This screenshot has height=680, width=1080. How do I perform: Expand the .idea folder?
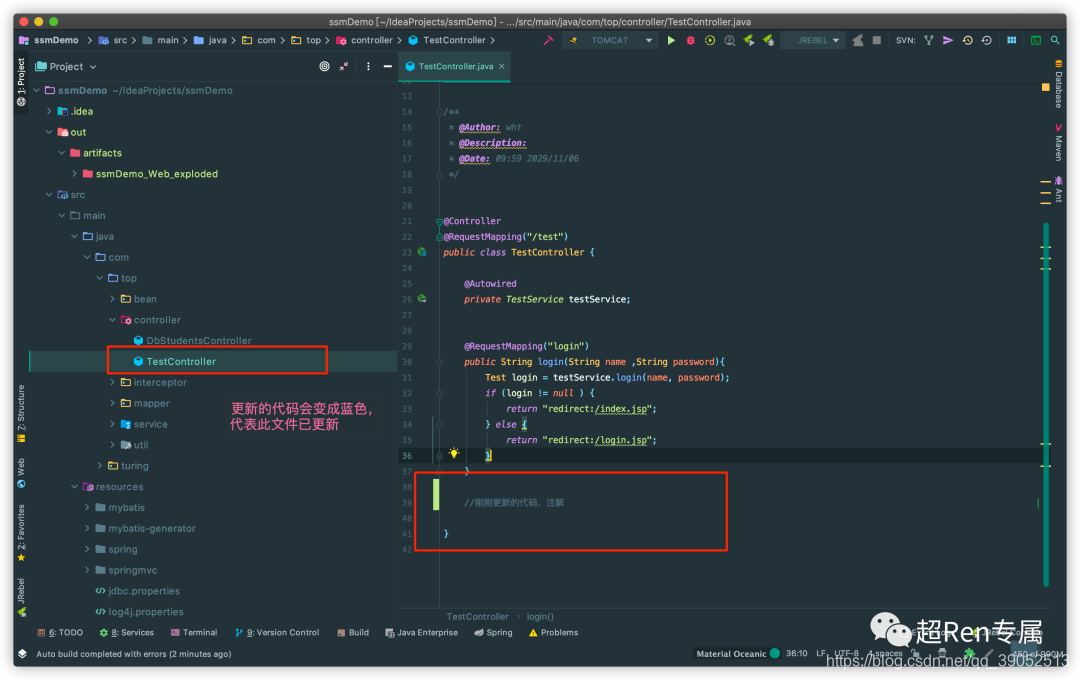pos(49,111)
